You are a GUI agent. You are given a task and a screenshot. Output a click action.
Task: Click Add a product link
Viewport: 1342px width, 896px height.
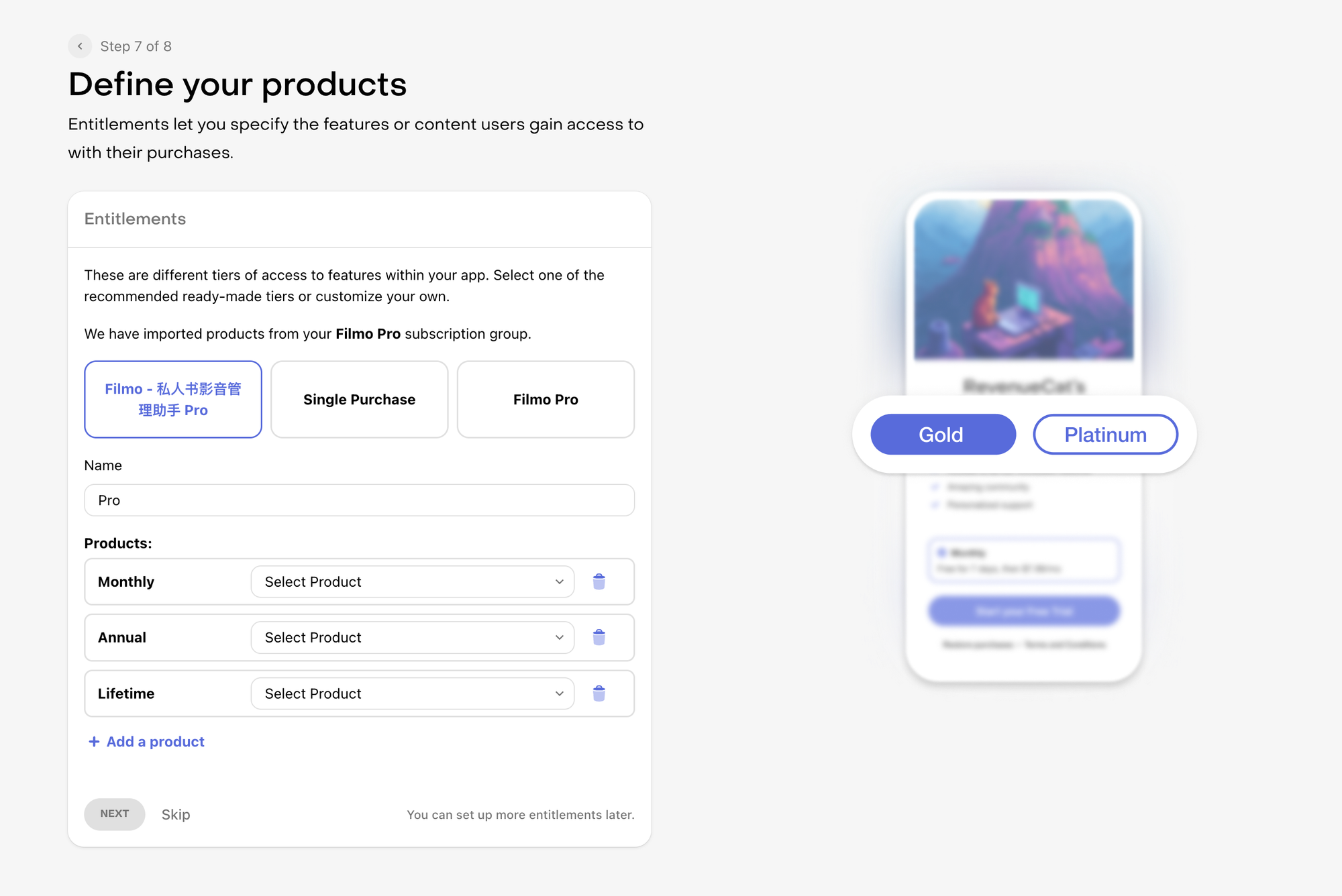click(155, 742)
